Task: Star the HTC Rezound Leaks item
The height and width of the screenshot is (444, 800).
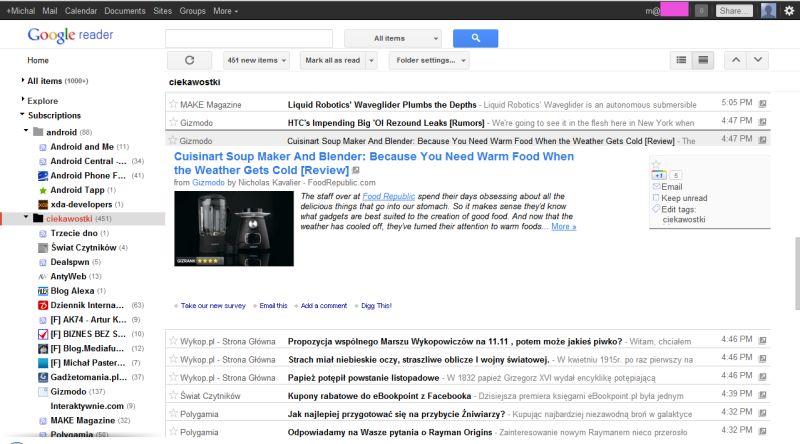Action: coord(173,122)
